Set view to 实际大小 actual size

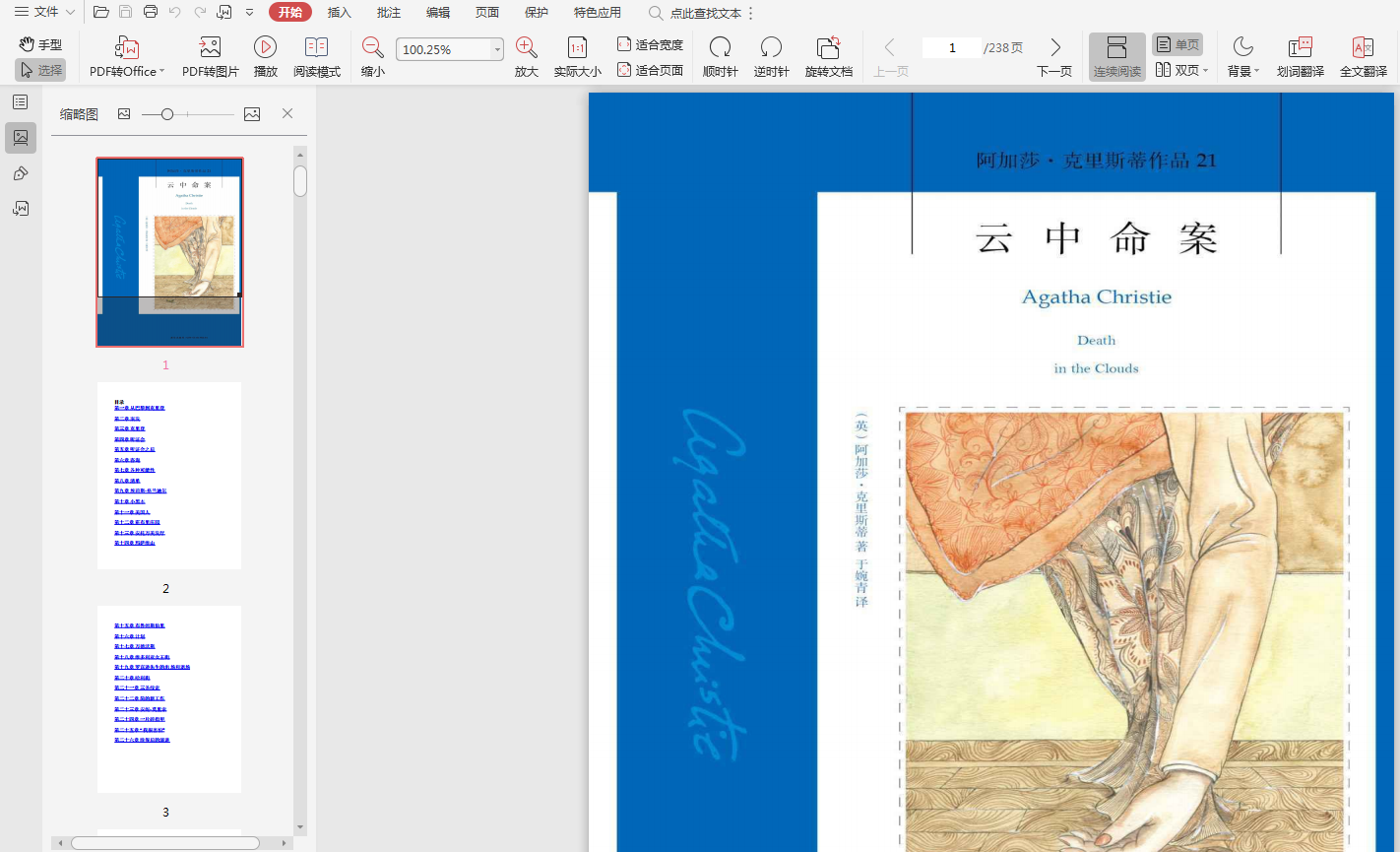tap(578, 56)
